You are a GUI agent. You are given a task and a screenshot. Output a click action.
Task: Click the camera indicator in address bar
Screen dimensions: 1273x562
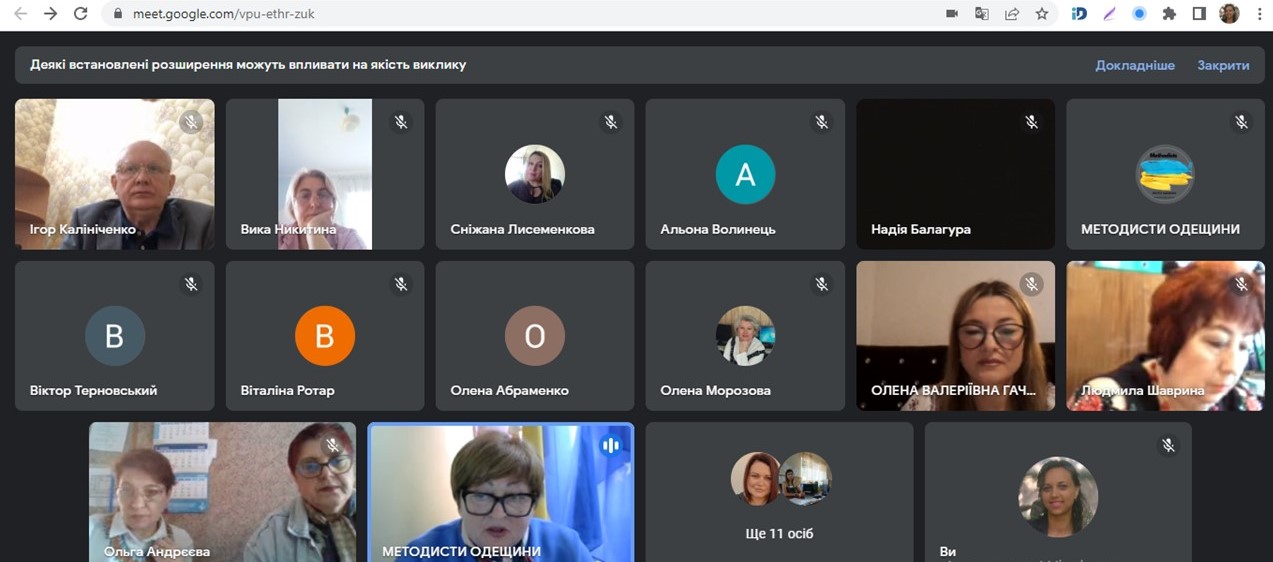(x=952, y=14)
